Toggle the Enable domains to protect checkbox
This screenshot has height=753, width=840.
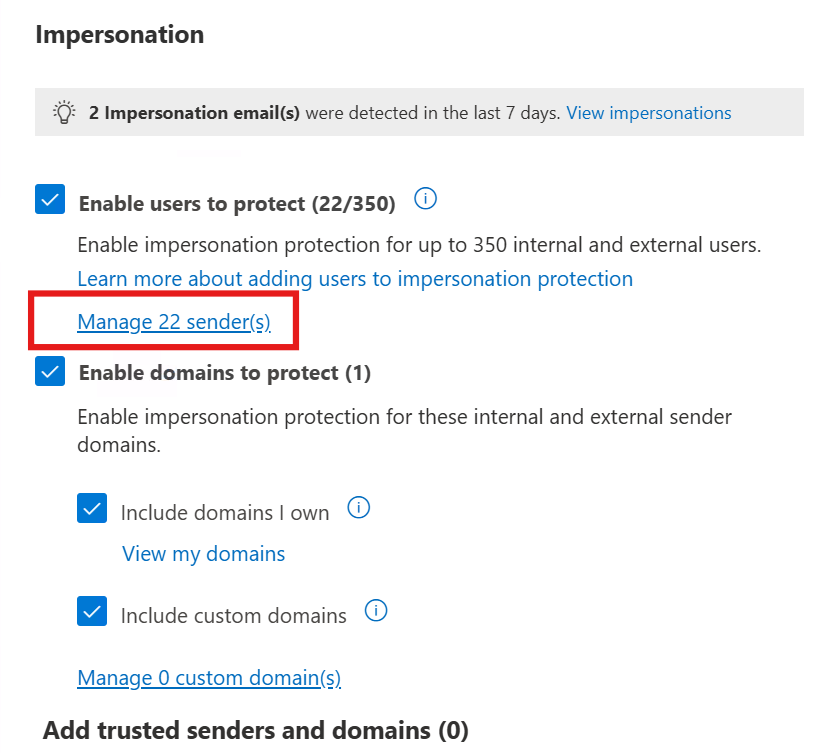point(50,372)
